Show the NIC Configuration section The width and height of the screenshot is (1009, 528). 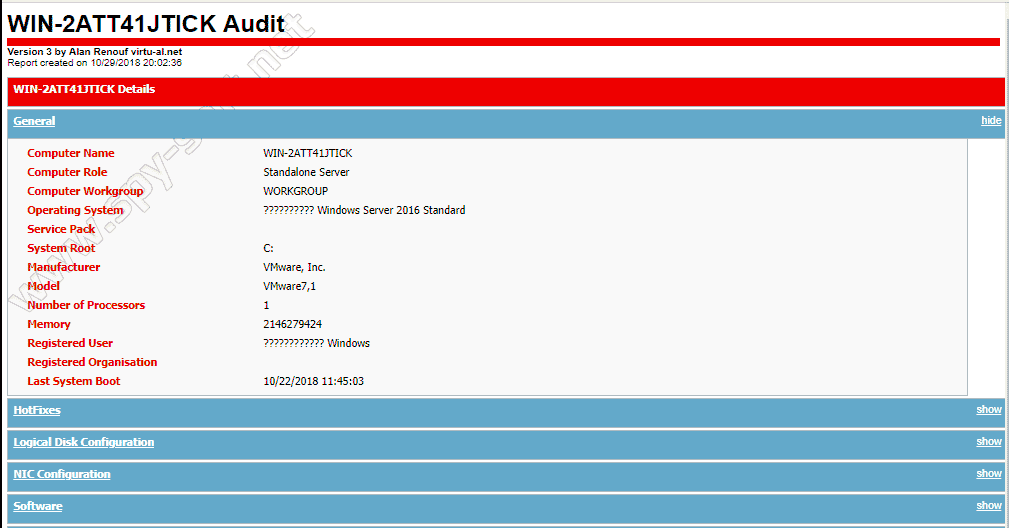coord(988,474)
